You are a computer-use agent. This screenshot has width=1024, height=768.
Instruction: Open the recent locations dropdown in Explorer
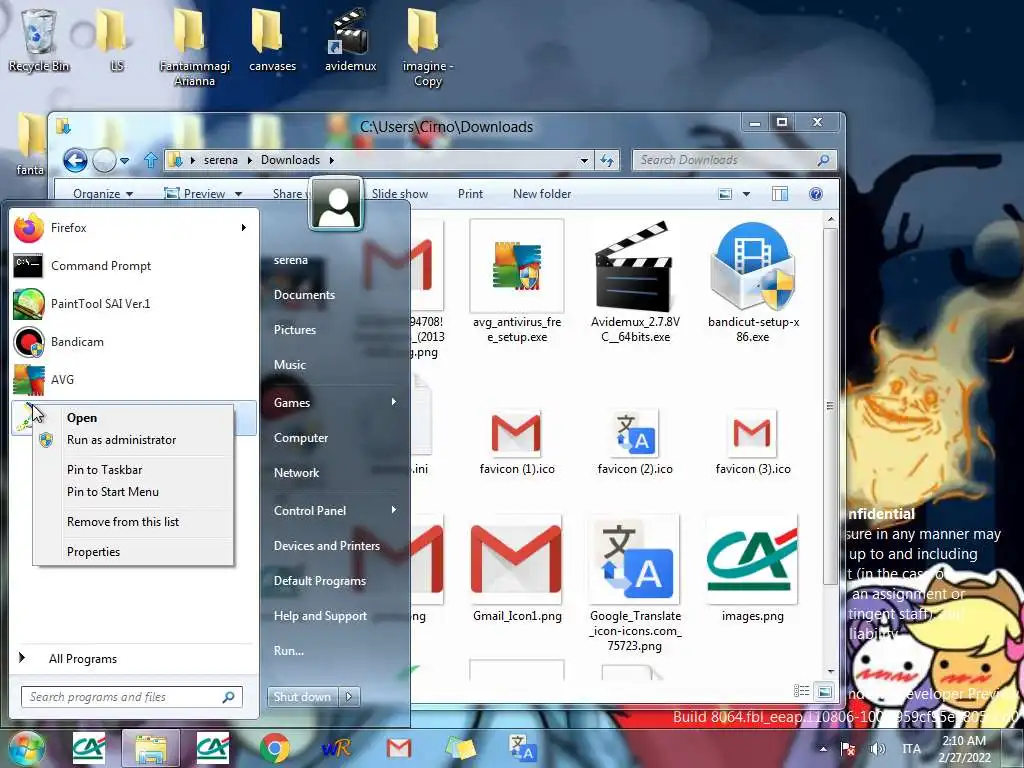tap(125, 161)
